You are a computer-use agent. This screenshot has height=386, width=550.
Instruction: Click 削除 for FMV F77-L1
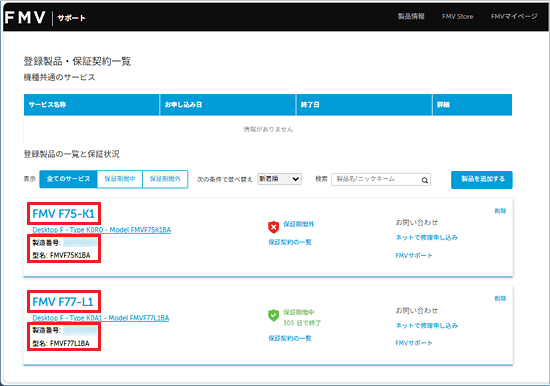pos(500,298)
